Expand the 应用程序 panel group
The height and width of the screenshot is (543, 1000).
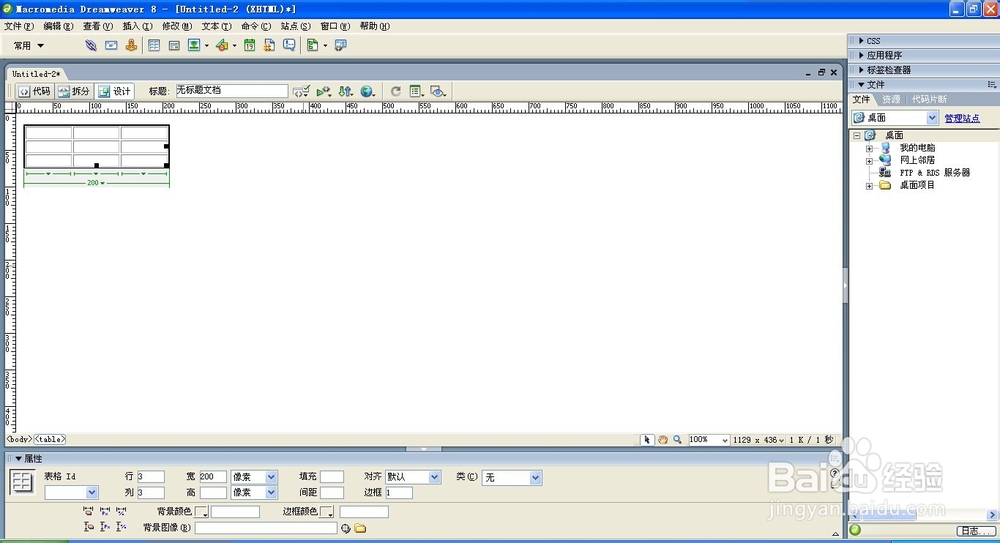[x=862, y=55]
